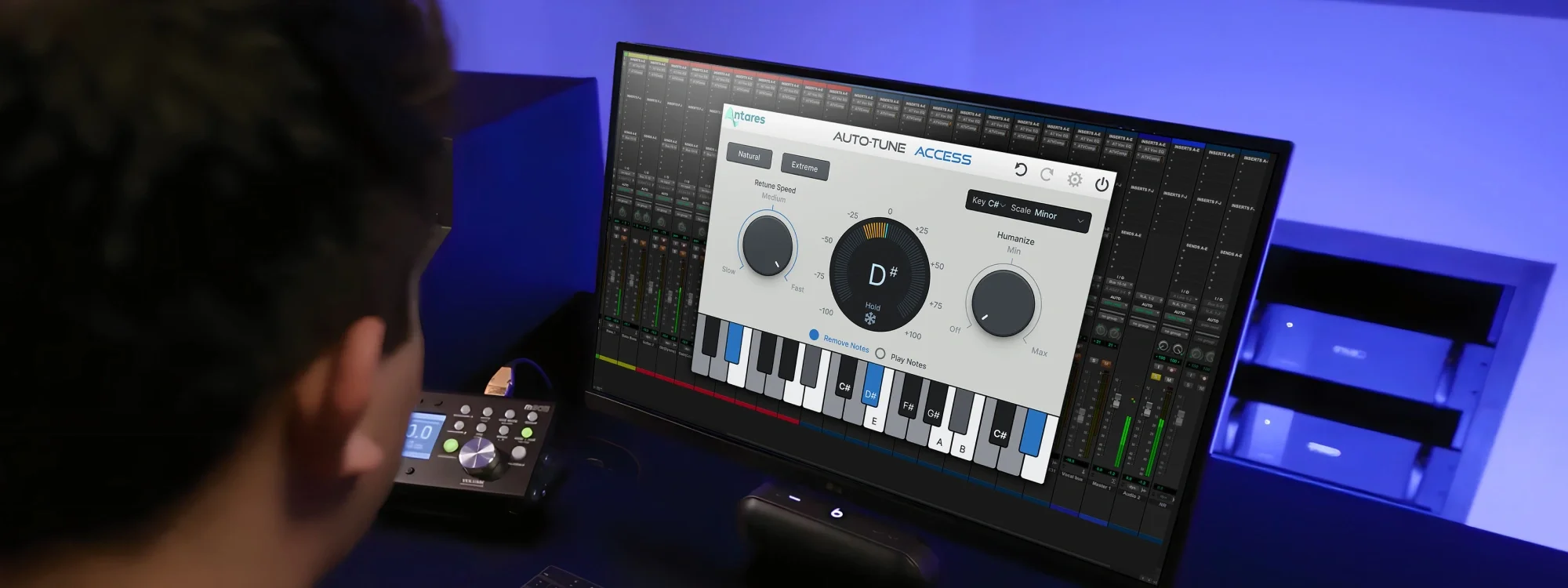Screen dimensions: 1568x588
Task: Click the Audio 2 channel volume fader
Action: point(1149,408)
